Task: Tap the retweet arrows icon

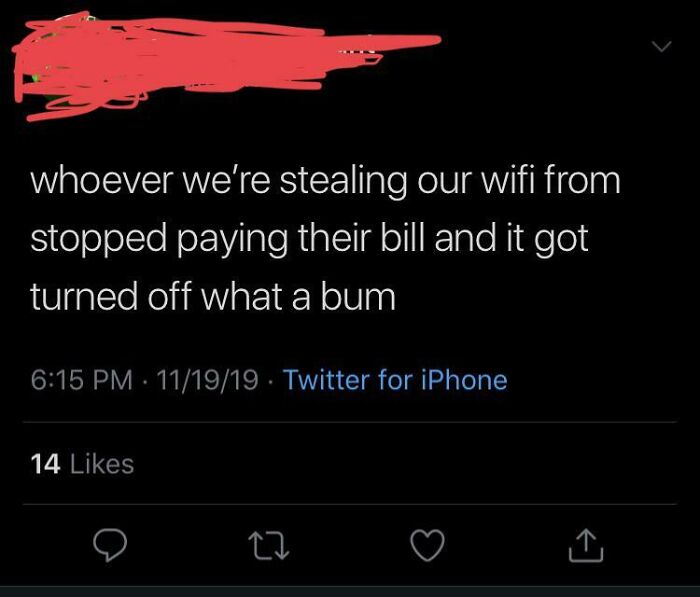Action: [268, 545]
